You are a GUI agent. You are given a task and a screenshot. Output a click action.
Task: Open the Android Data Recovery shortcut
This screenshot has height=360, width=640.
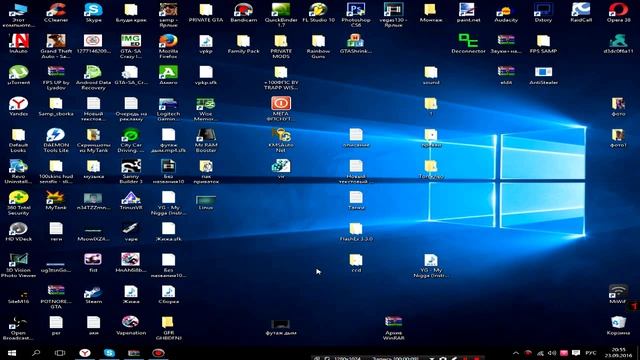pos(93,78)
